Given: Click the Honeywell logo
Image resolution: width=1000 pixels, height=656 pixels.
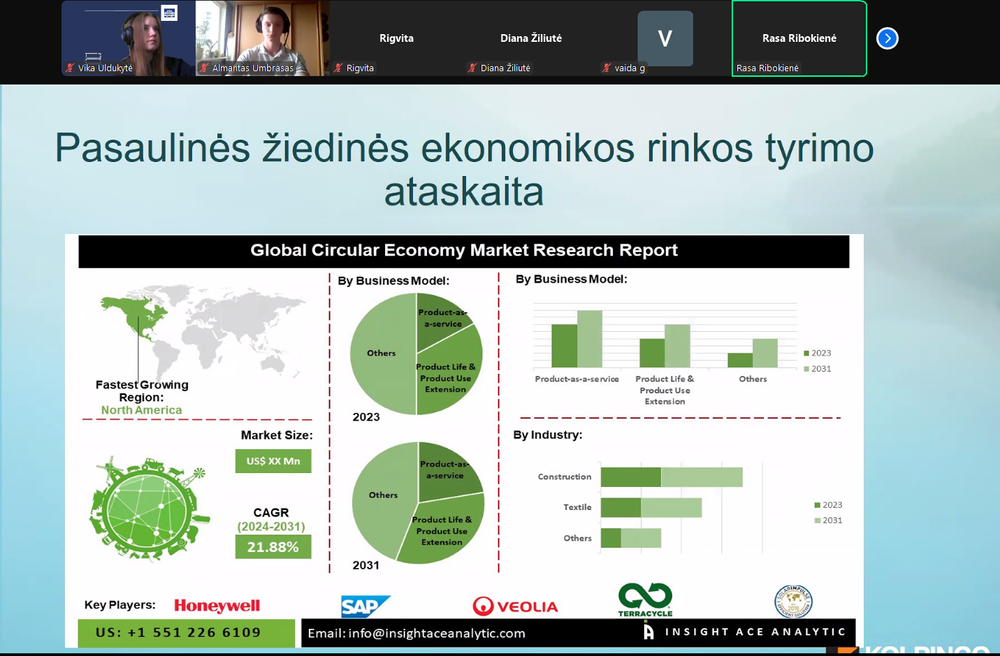Looking at the screenshot, I should pos(217,606).
